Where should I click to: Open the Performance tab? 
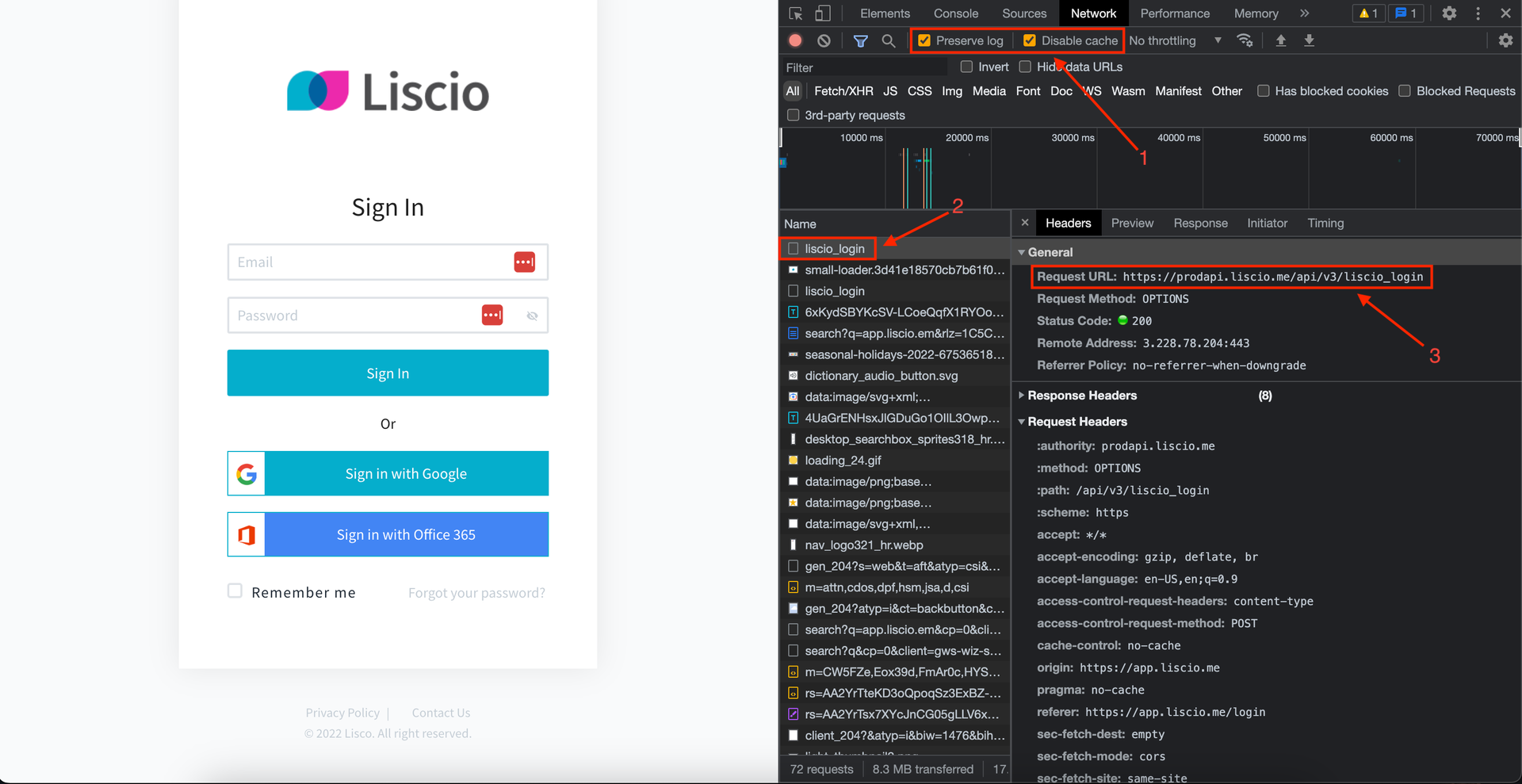(1175, 13)
